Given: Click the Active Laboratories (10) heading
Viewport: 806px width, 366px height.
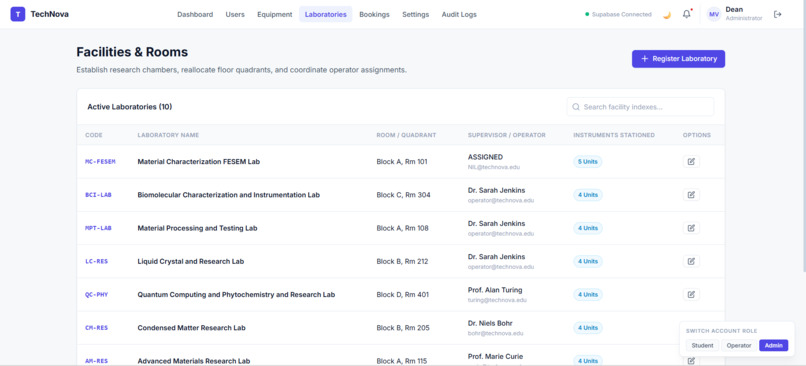Looking at the screenshot, I should point(130,107).
